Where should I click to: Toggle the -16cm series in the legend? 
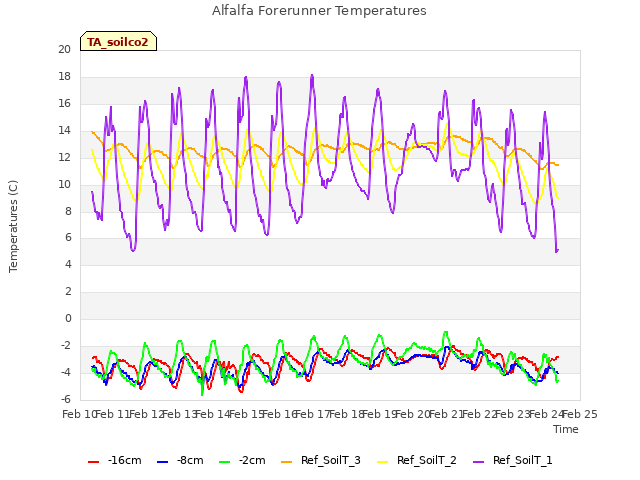[x=115, y=460]
